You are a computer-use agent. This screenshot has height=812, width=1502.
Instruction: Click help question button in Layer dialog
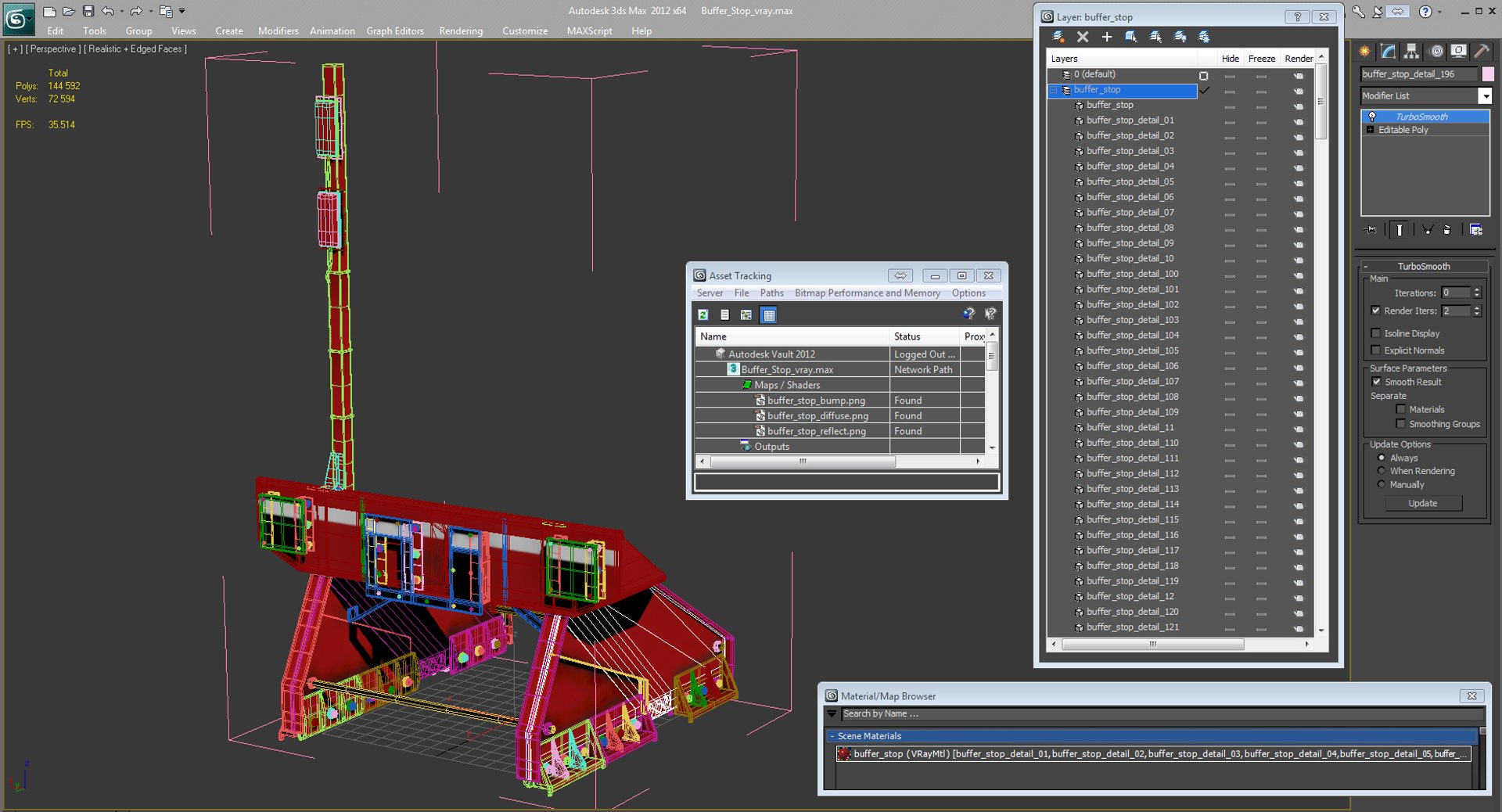pyautogui.click(x=1297, y=16)
